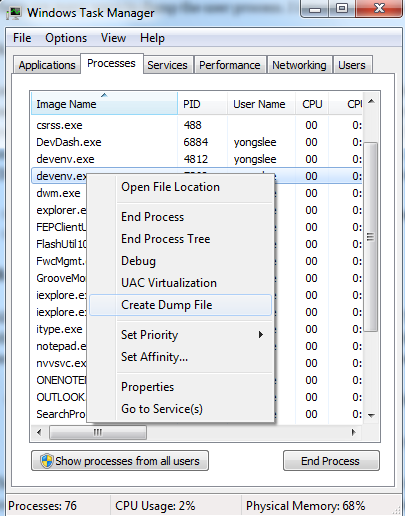Click the vertical scrollbar up arrow
Screen dimensions: 405x516
[371, 101]
